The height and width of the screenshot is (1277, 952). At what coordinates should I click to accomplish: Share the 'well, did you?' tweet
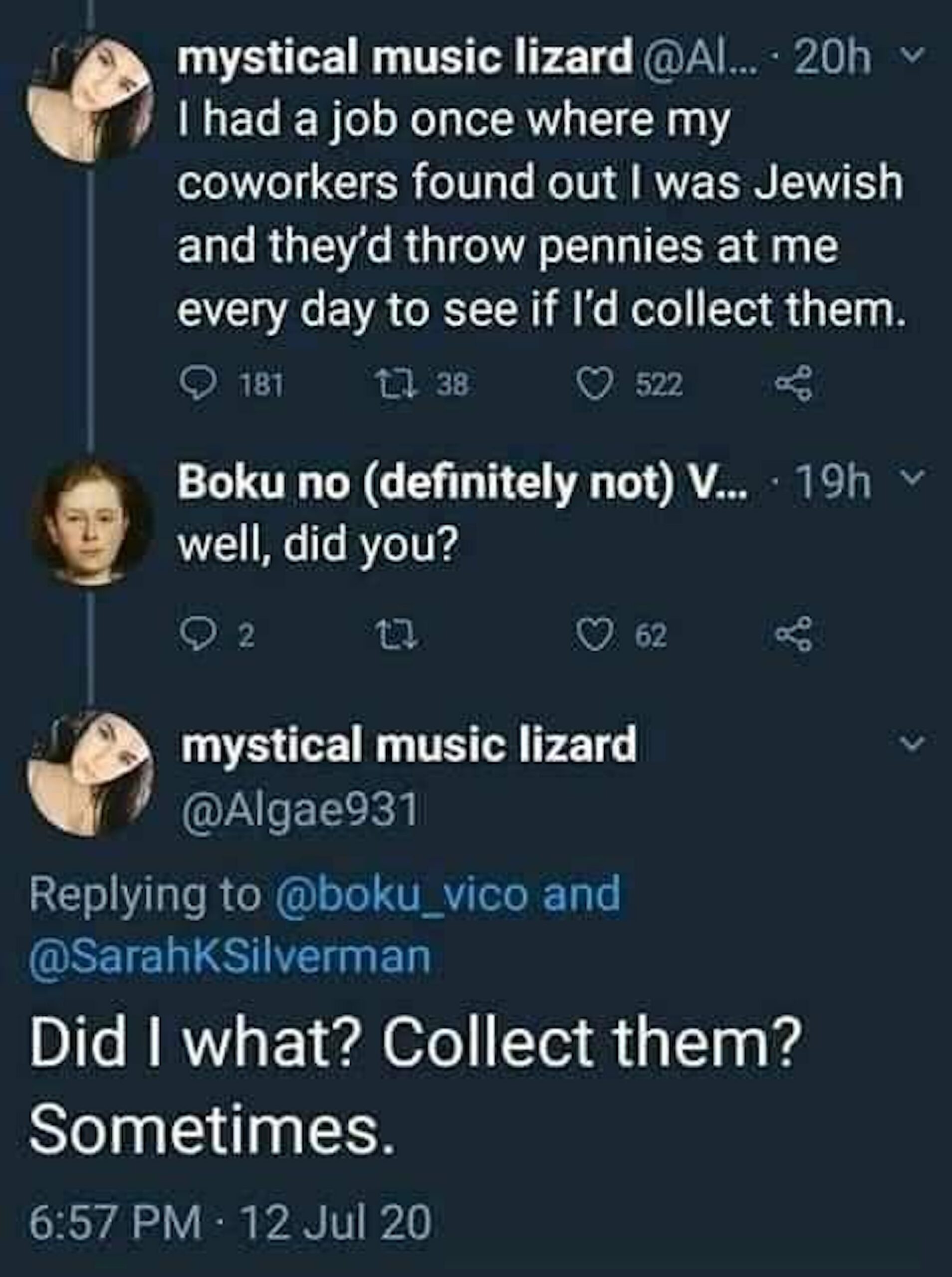coord(795,634)
